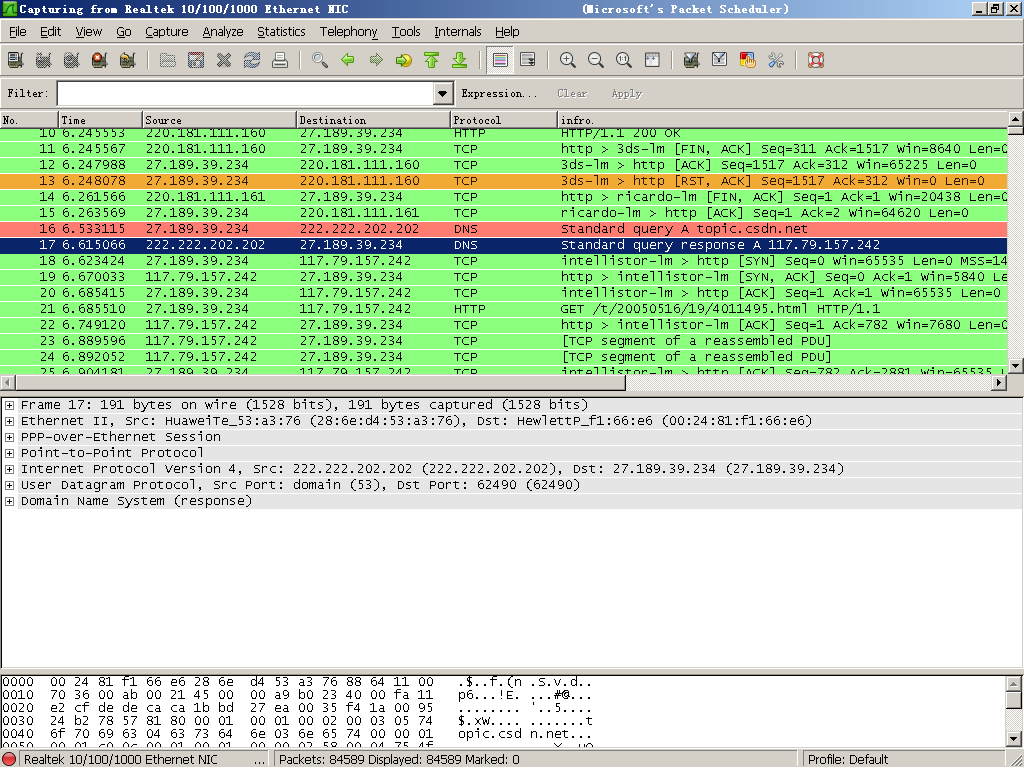Expand Domain Name System response node
Image resolution: width=1024 pixels, height=768 pixels.
pos(10,501)
